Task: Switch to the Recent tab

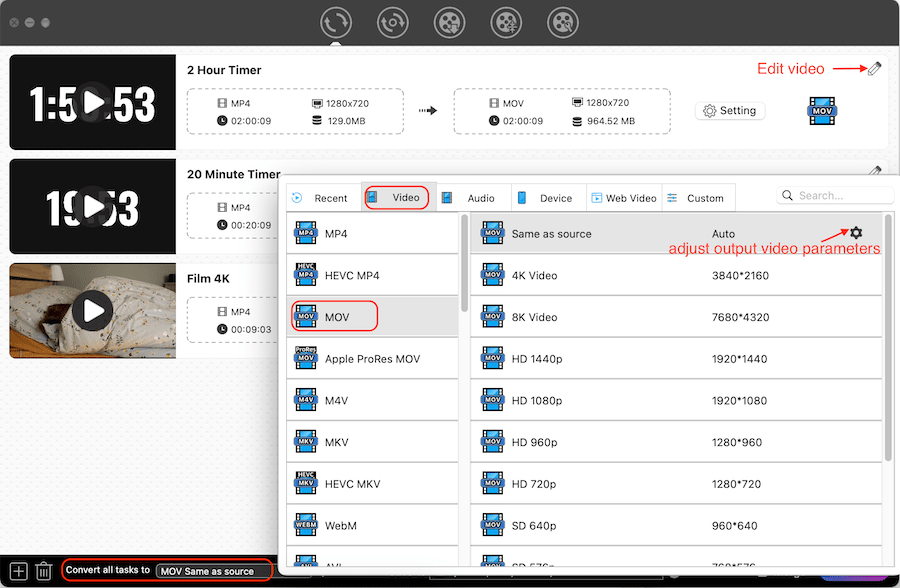Action: pos(324,198)
